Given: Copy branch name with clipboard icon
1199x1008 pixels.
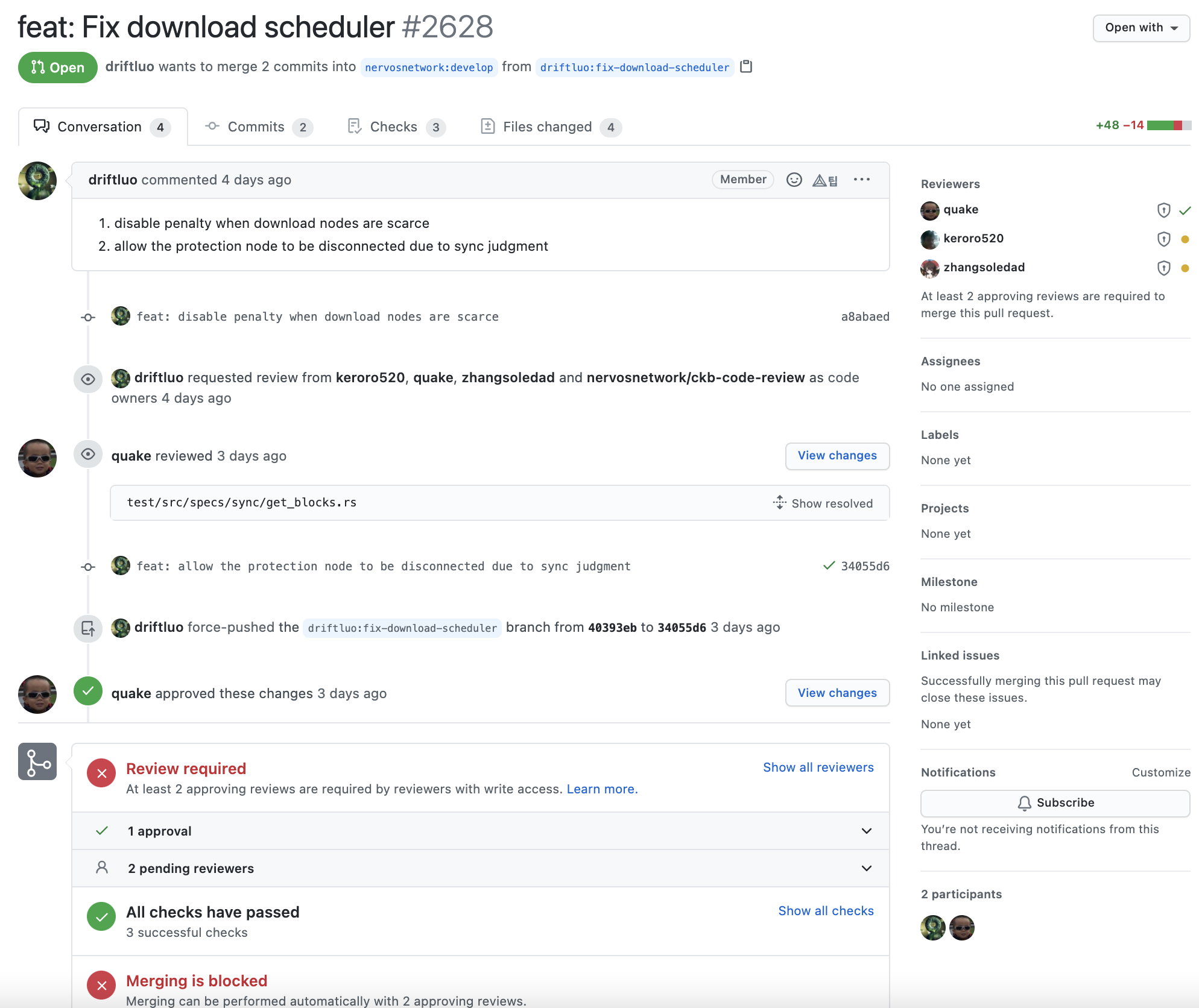Looking at the screenshot, I should (x=746, y=67).
